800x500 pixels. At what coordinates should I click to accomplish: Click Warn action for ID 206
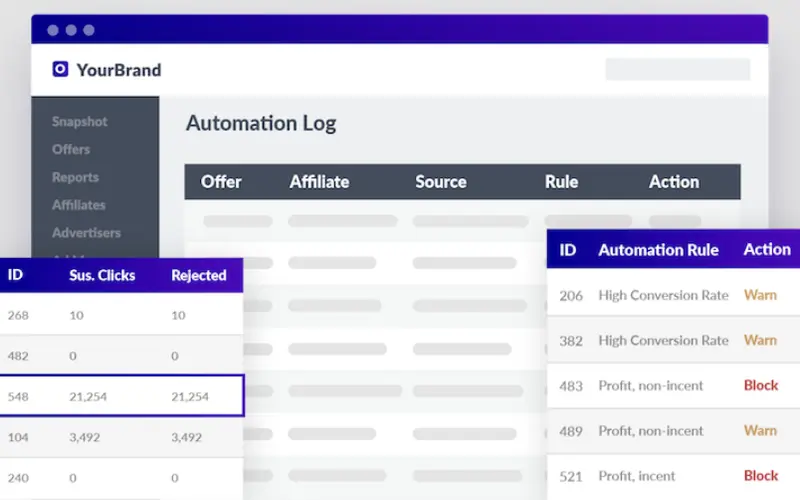coord(760,295)
